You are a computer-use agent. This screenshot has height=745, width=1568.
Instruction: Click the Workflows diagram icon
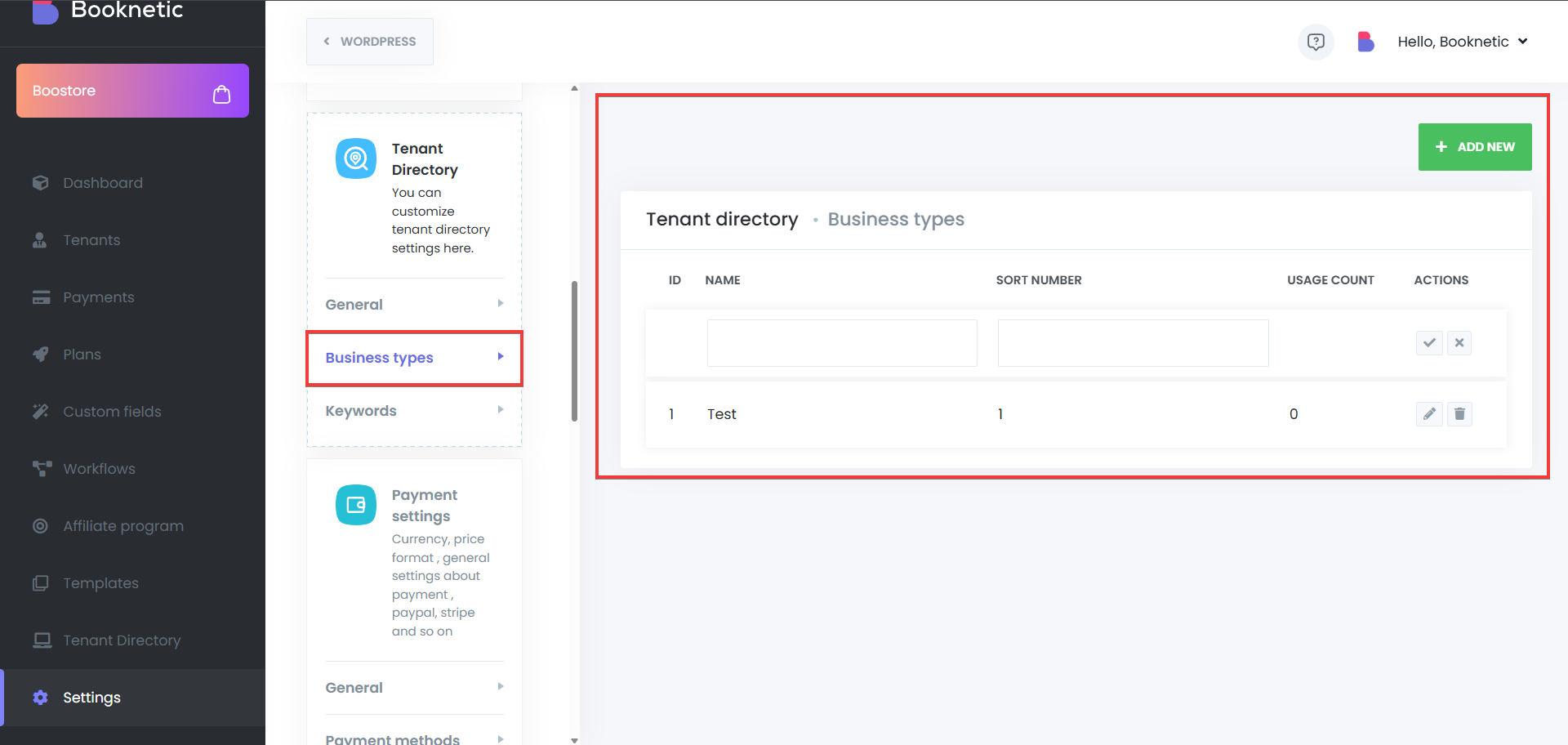pyautogui.click(x=42, y=468)
